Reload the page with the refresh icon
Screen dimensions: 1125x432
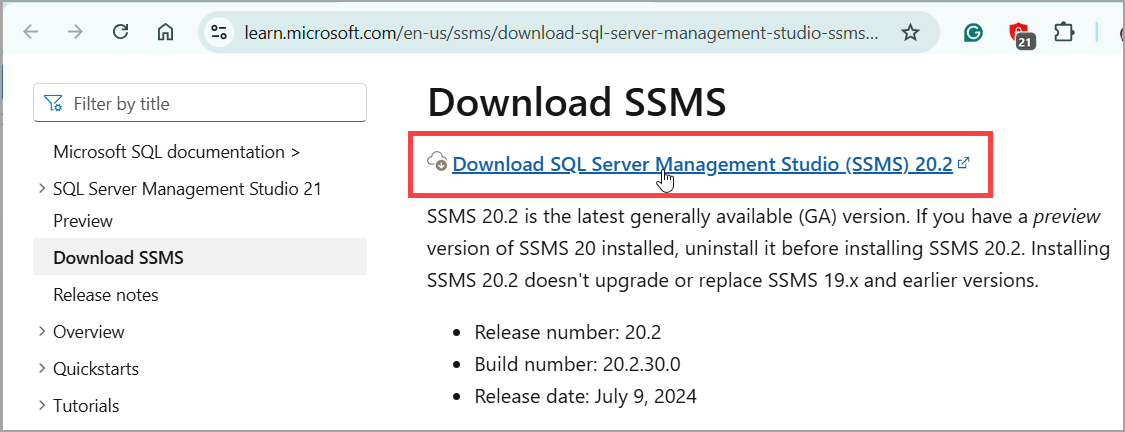(x=121, y=32)
